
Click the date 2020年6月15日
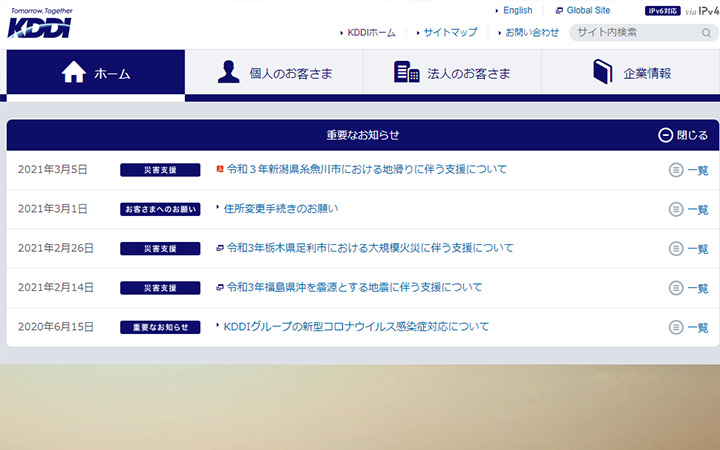click(56, 327)
